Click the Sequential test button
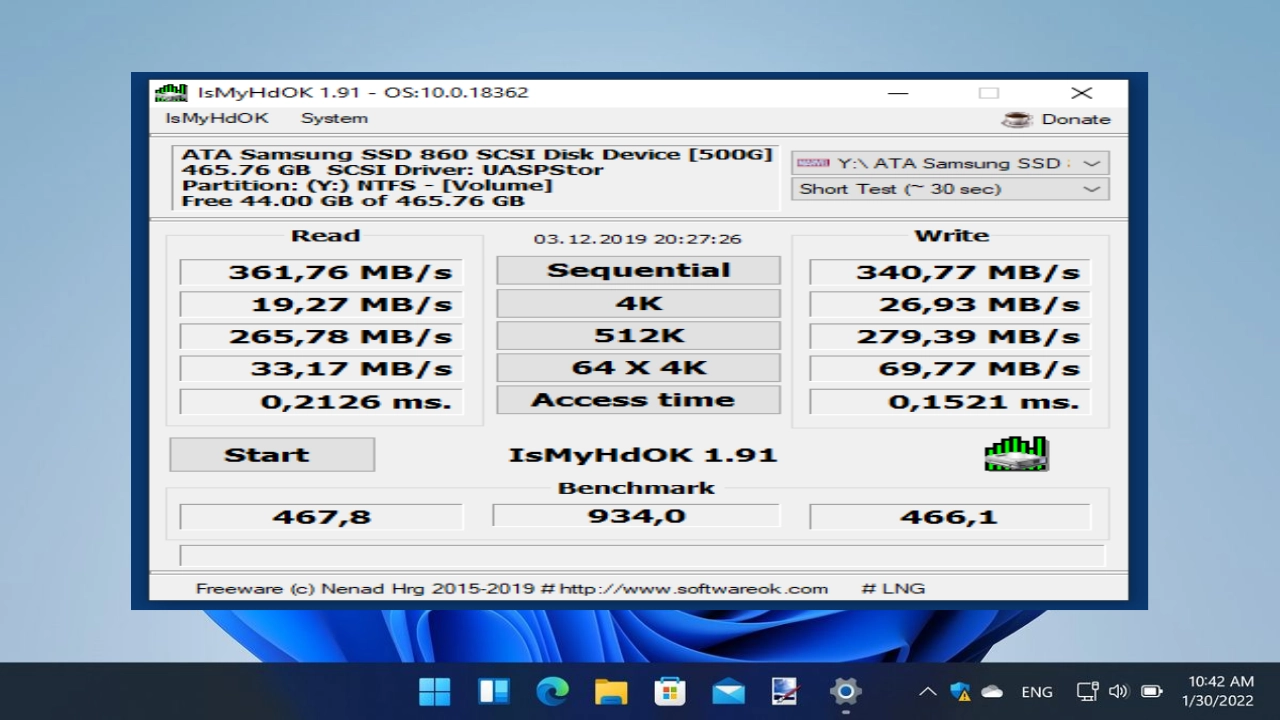The height and width of the screenshot is (720, 1280). [638, 270]
